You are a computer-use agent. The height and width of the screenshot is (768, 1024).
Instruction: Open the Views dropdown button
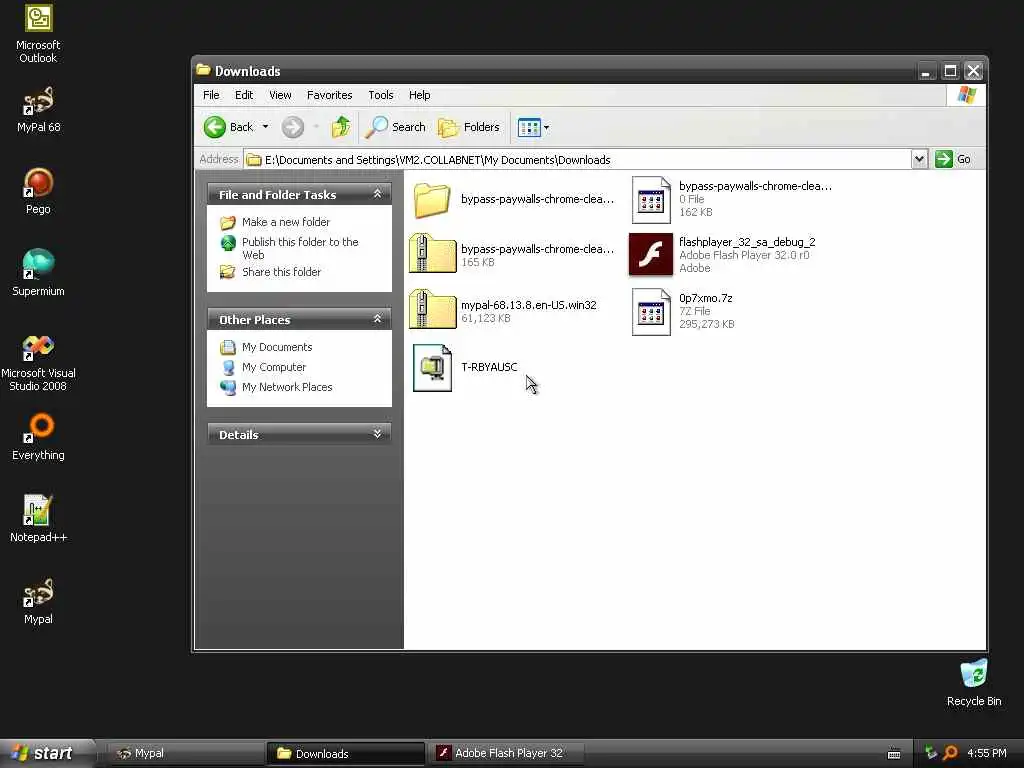[x=533, y=127]
